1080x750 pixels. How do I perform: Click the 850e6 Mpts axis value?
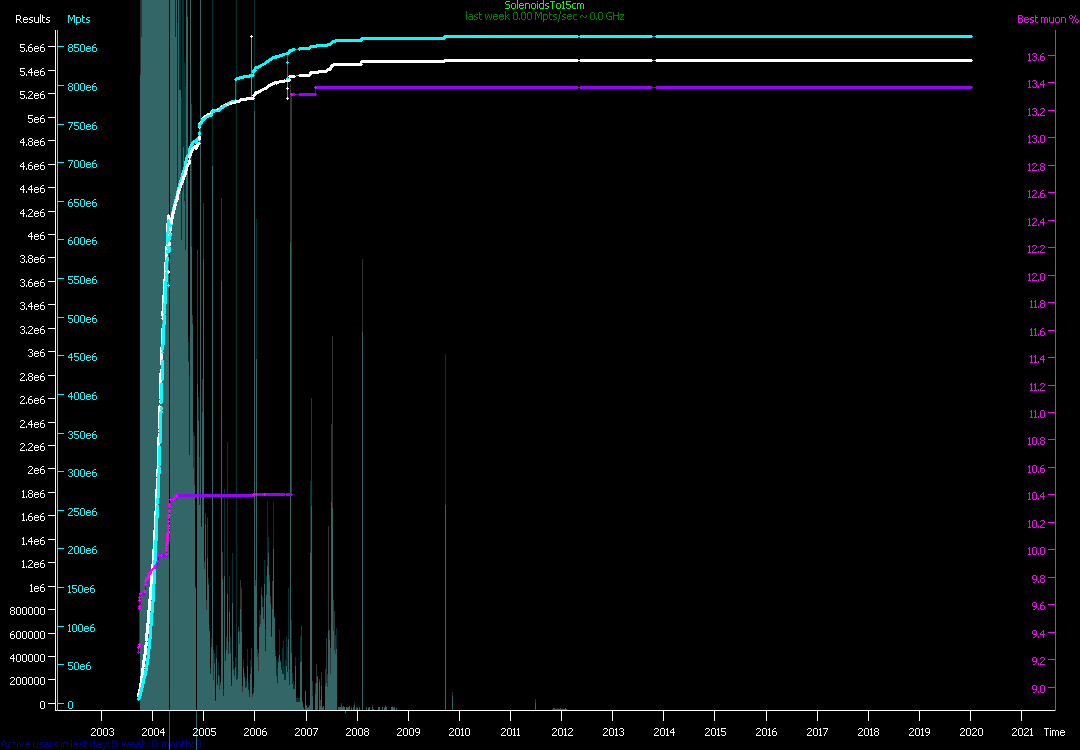pyautogui.click(x=82, y=48)
